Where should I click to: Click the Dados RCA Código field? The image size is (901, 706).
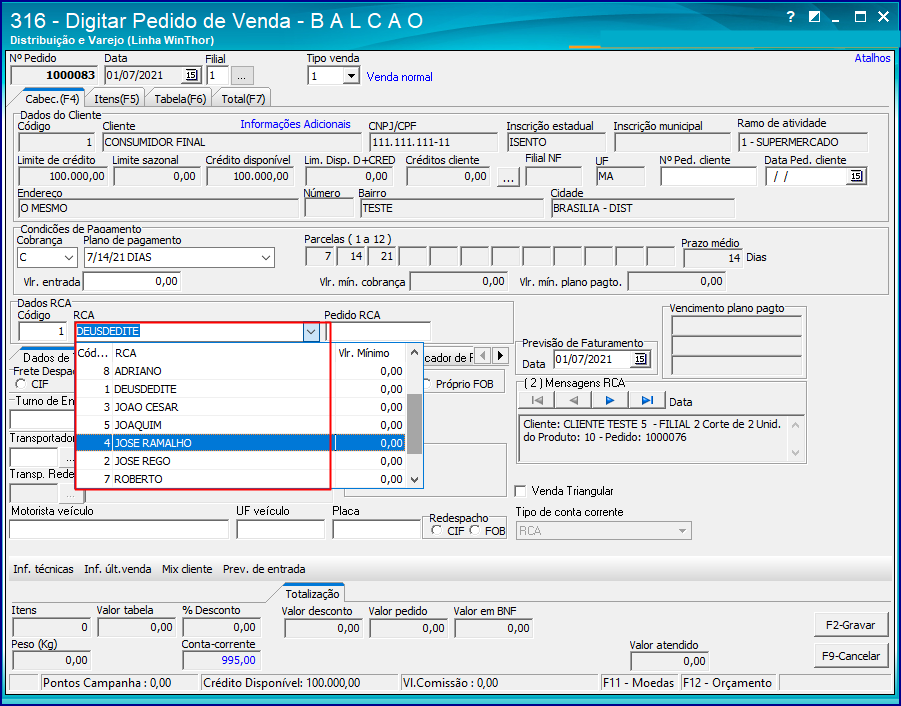point(43,331)
